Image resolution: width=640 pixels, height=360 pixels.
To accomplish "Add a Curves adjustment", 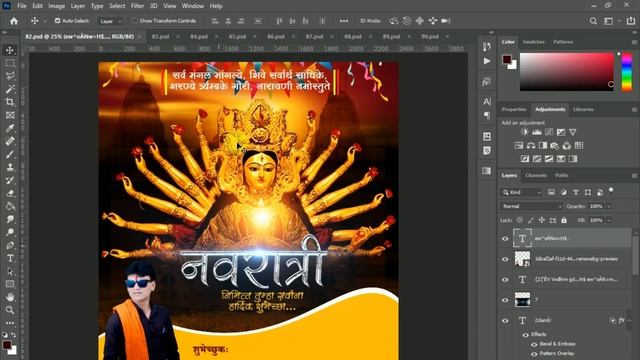I will 549,132.
